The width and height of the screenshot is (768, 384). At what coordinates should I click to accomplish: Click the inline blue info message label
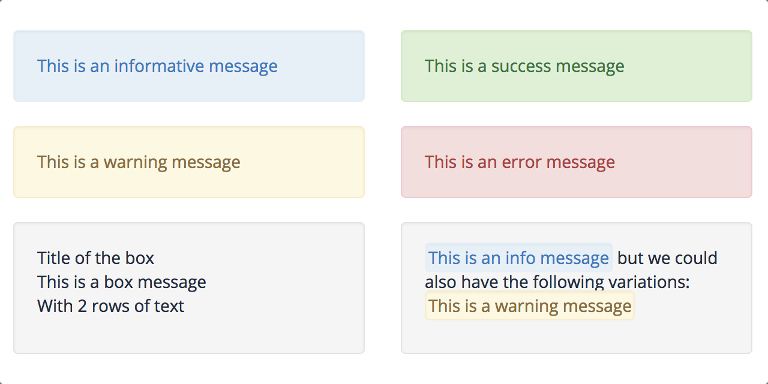pyautogui.click(x=519, y=258)
